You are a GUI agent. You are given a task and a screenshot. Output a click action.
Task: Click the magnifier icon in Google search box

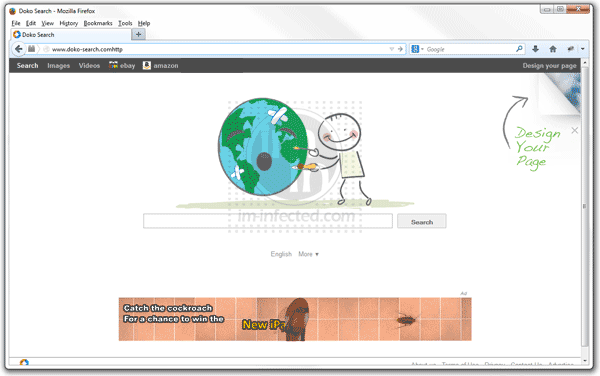519,49
